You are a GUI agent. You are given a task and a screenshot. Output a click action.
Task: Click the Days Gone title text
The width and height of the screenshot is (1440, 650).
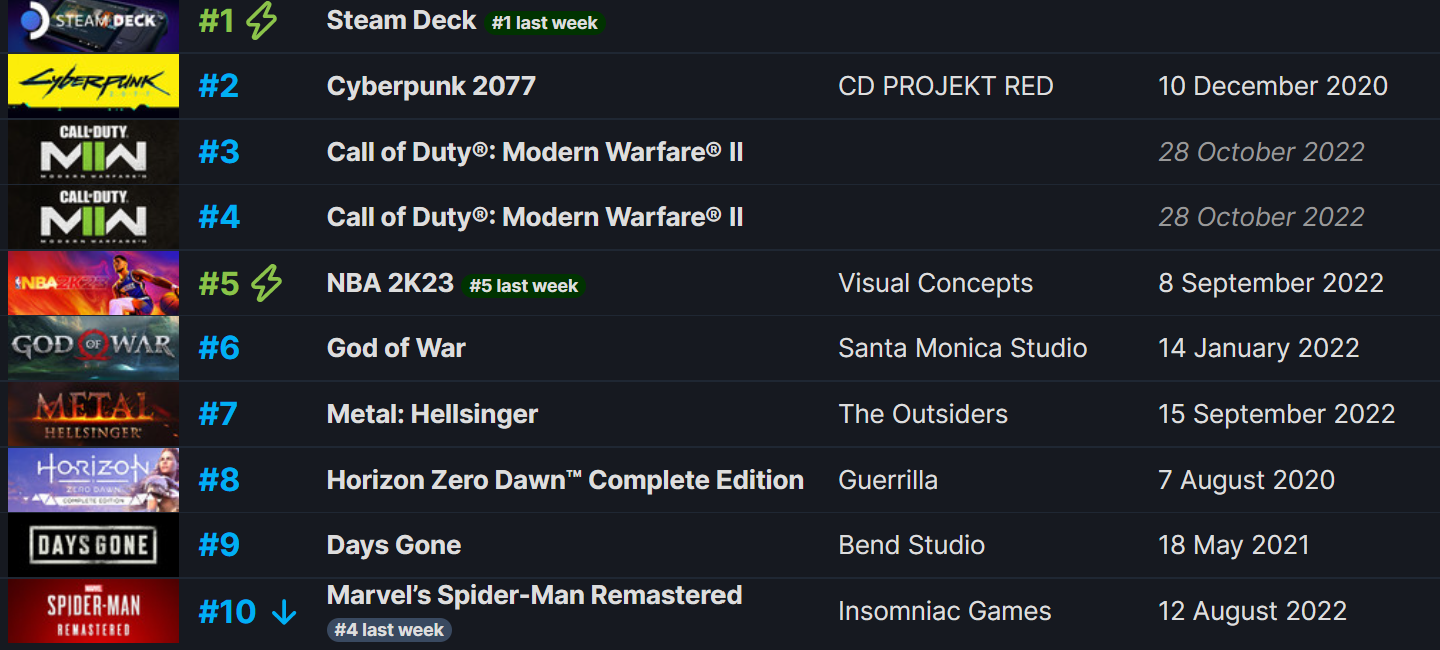click(x=394, y=545)
